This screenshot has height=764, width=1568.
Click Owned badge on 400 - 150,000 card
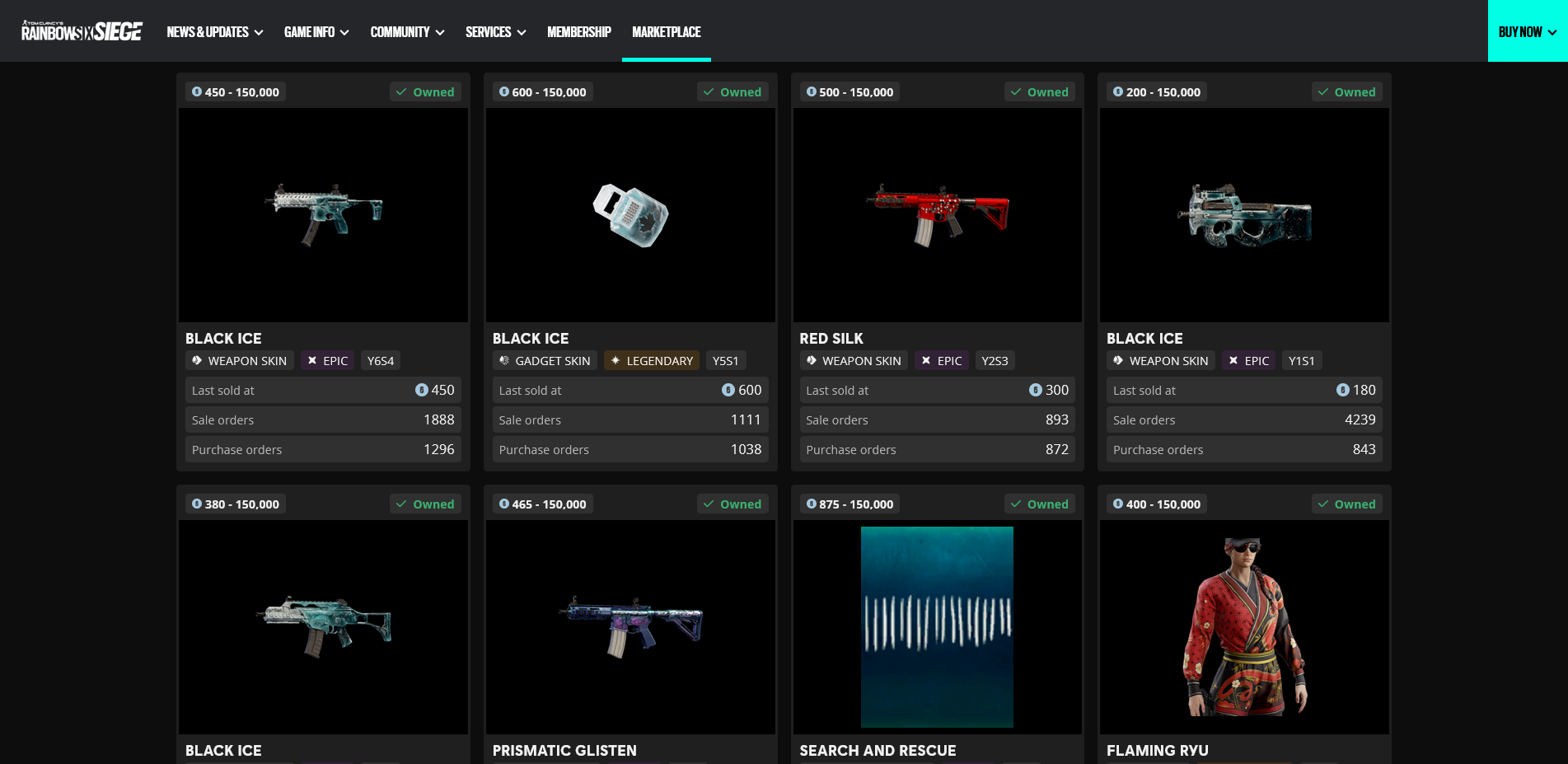coord(1347,504)
